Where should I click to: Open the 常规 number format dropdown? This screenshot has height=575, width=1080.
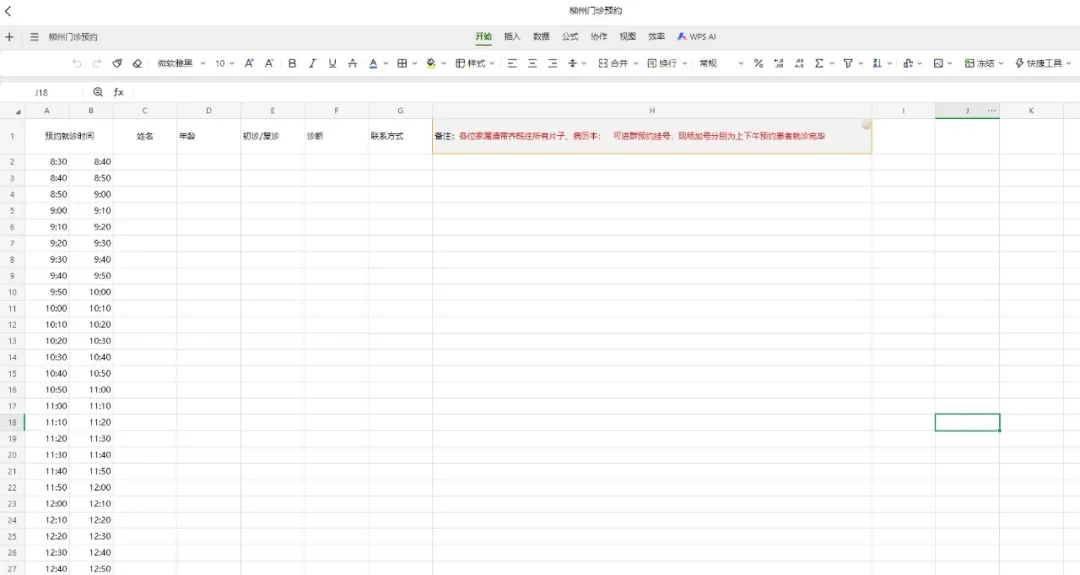pyautogui.click(x=721, y=63)
